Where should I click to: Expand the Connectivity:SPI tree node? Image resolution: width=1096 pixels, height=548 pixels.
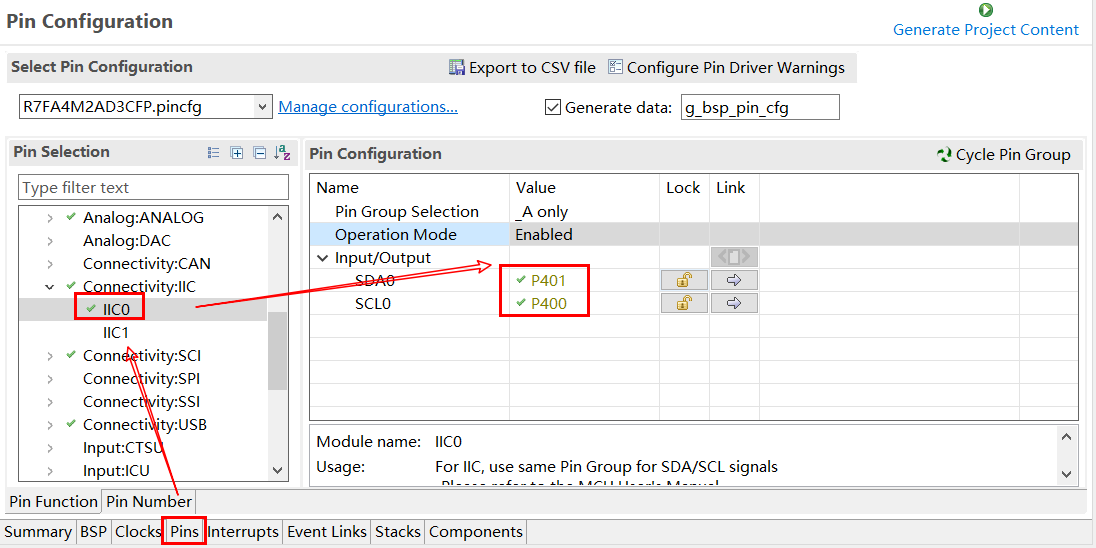(50, 379)
